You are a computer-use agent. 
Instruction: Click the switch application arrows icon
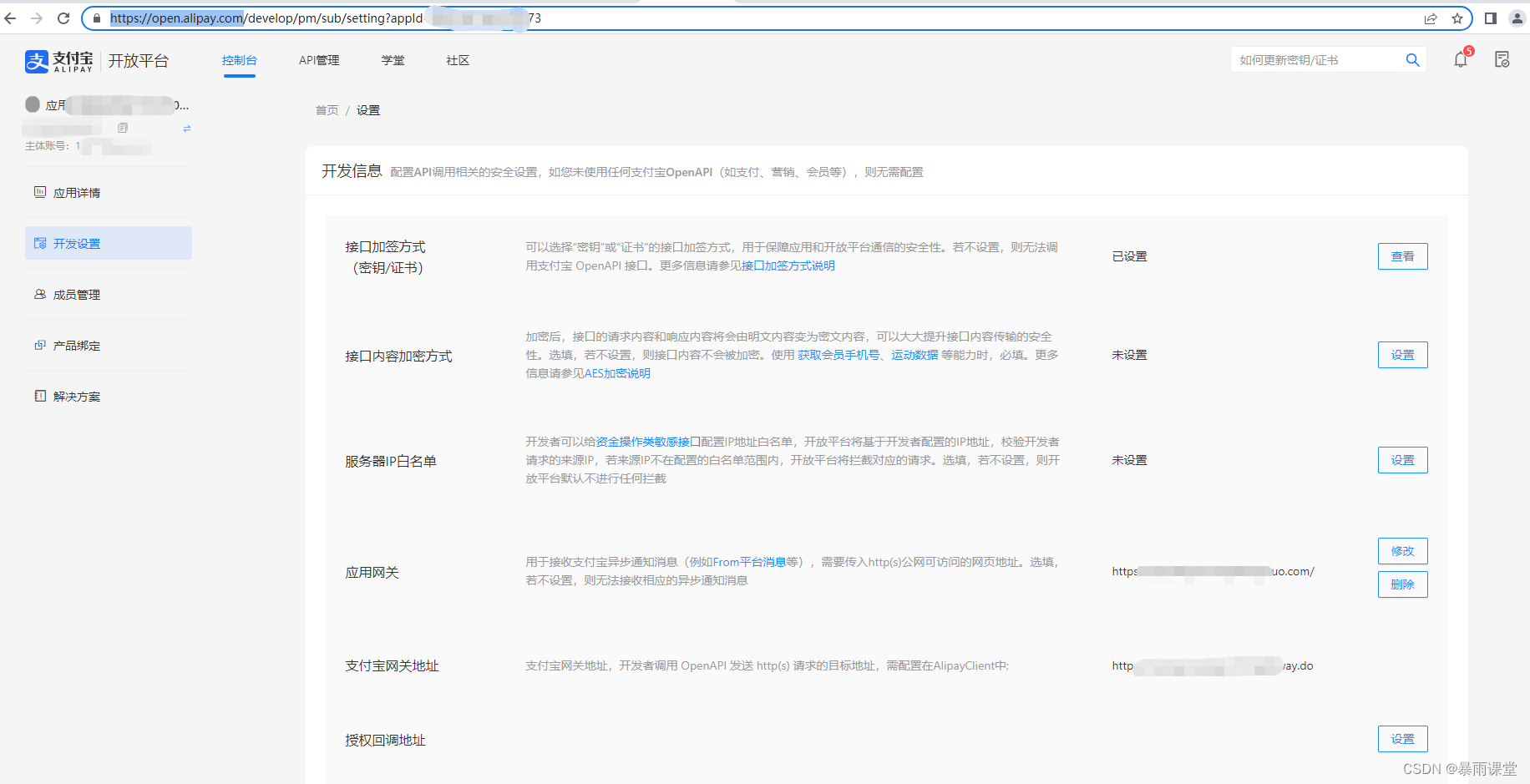click(x=187, y=129)
